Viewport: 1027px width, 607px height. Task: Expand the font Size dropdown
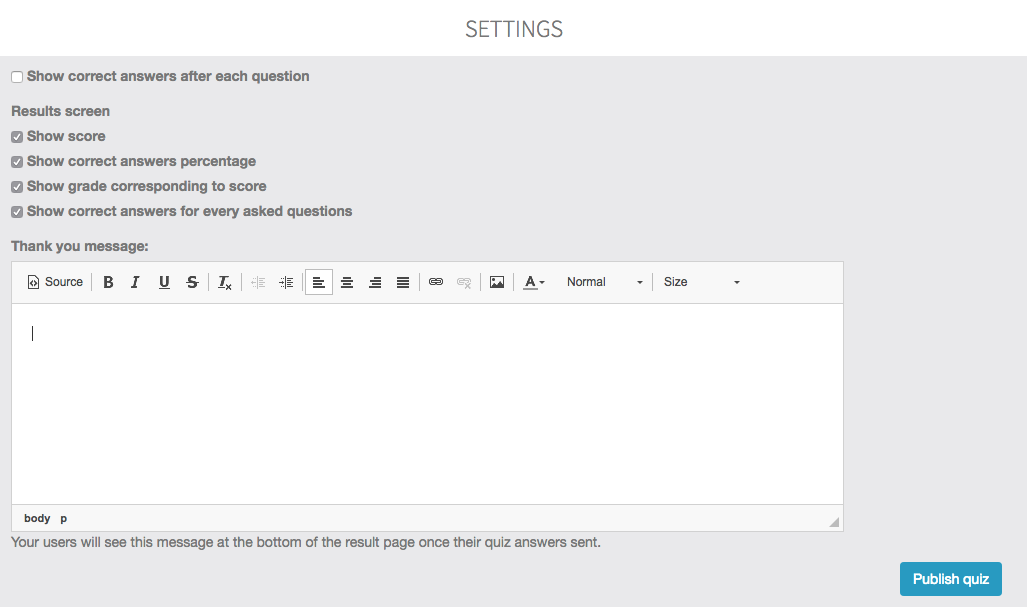point(701,282)
